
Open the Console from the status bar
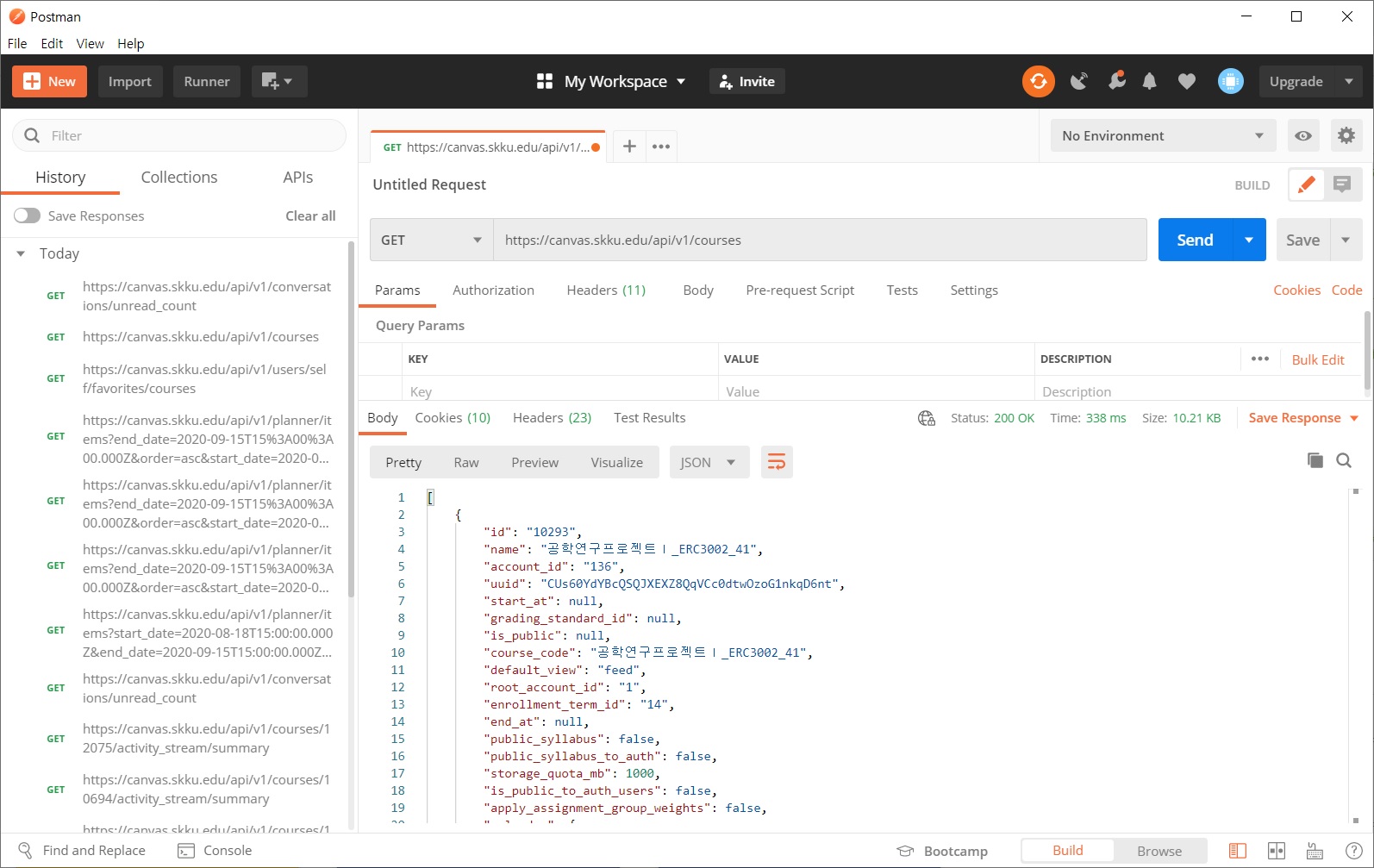215,850
